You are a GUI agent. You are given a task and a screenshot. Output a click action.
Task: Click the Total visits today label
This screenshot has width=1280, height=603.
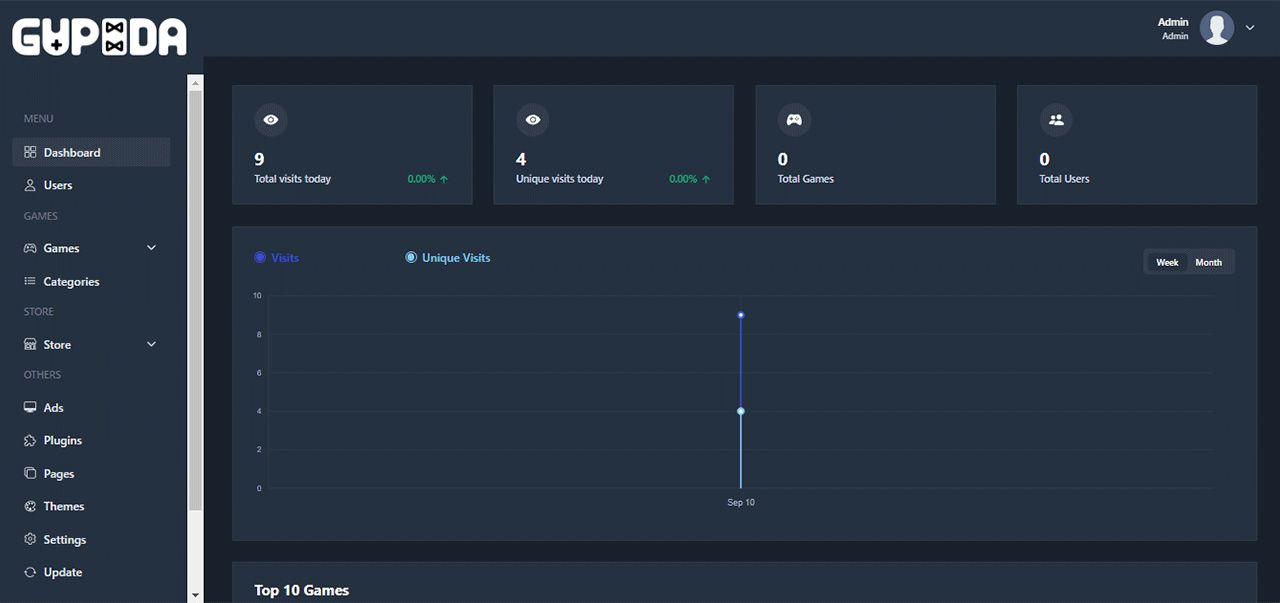click(x=293, y=179)
